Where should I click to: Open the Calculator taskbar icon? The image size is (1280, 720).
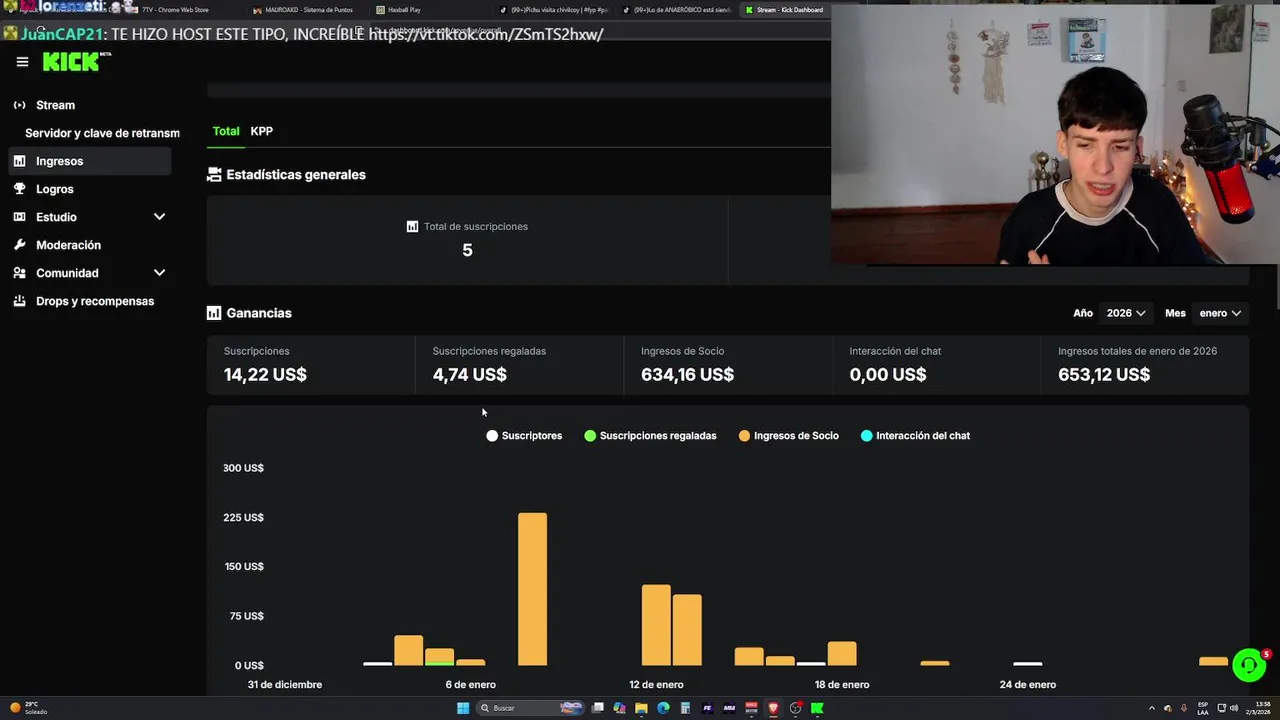click(x=685, y=708)
